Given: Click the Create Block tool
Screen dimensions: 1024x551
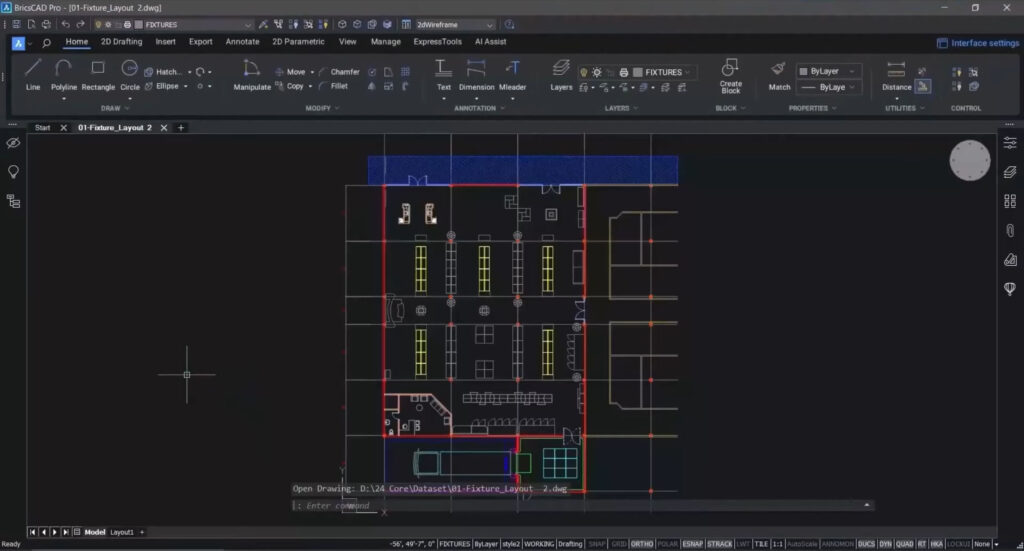Looking at the screenshot, I should click(730, 76).
